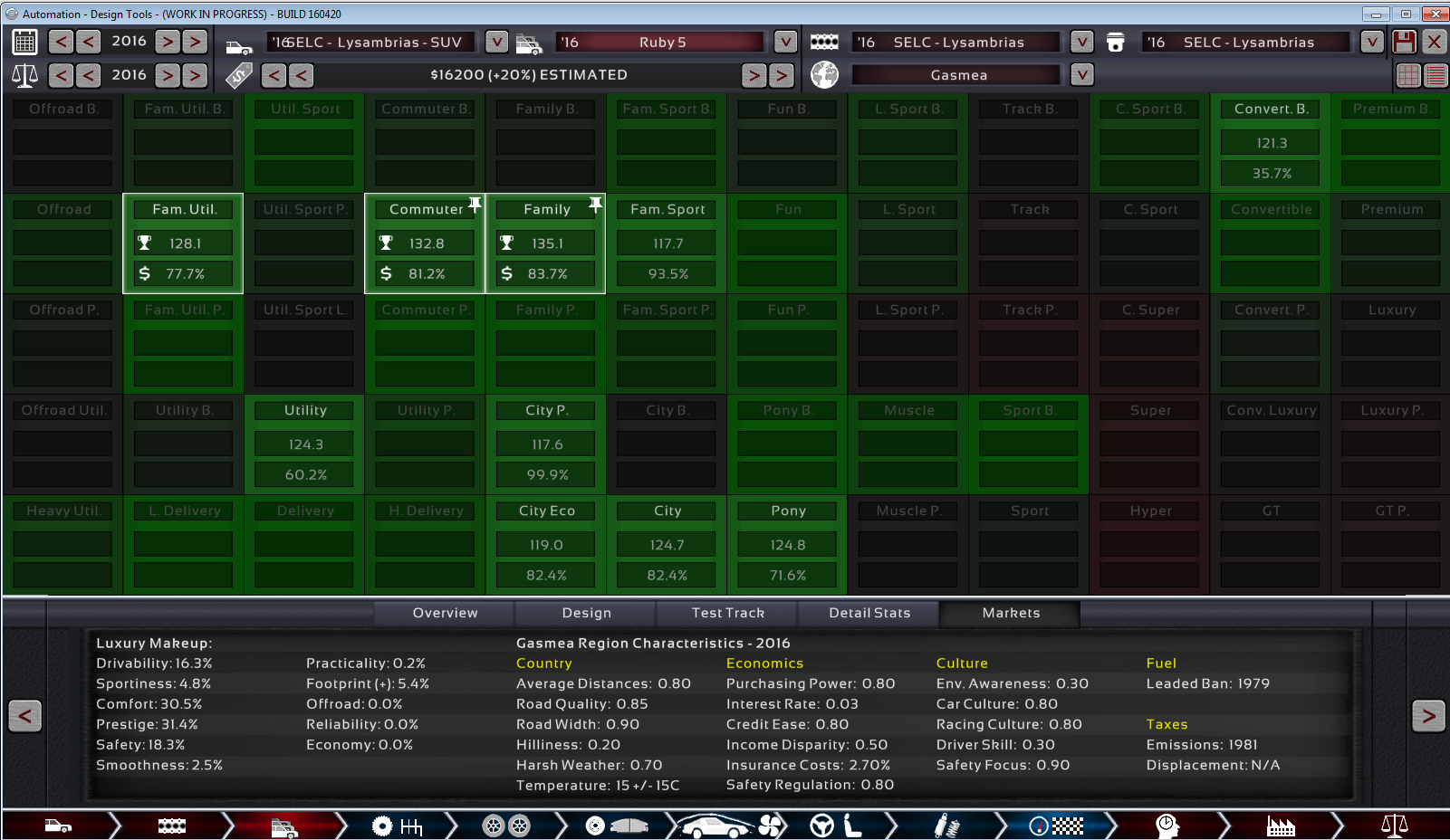Switch to the grid view toggle
This screenshot has width=1450, height=840.
(x=1408, y=75)
